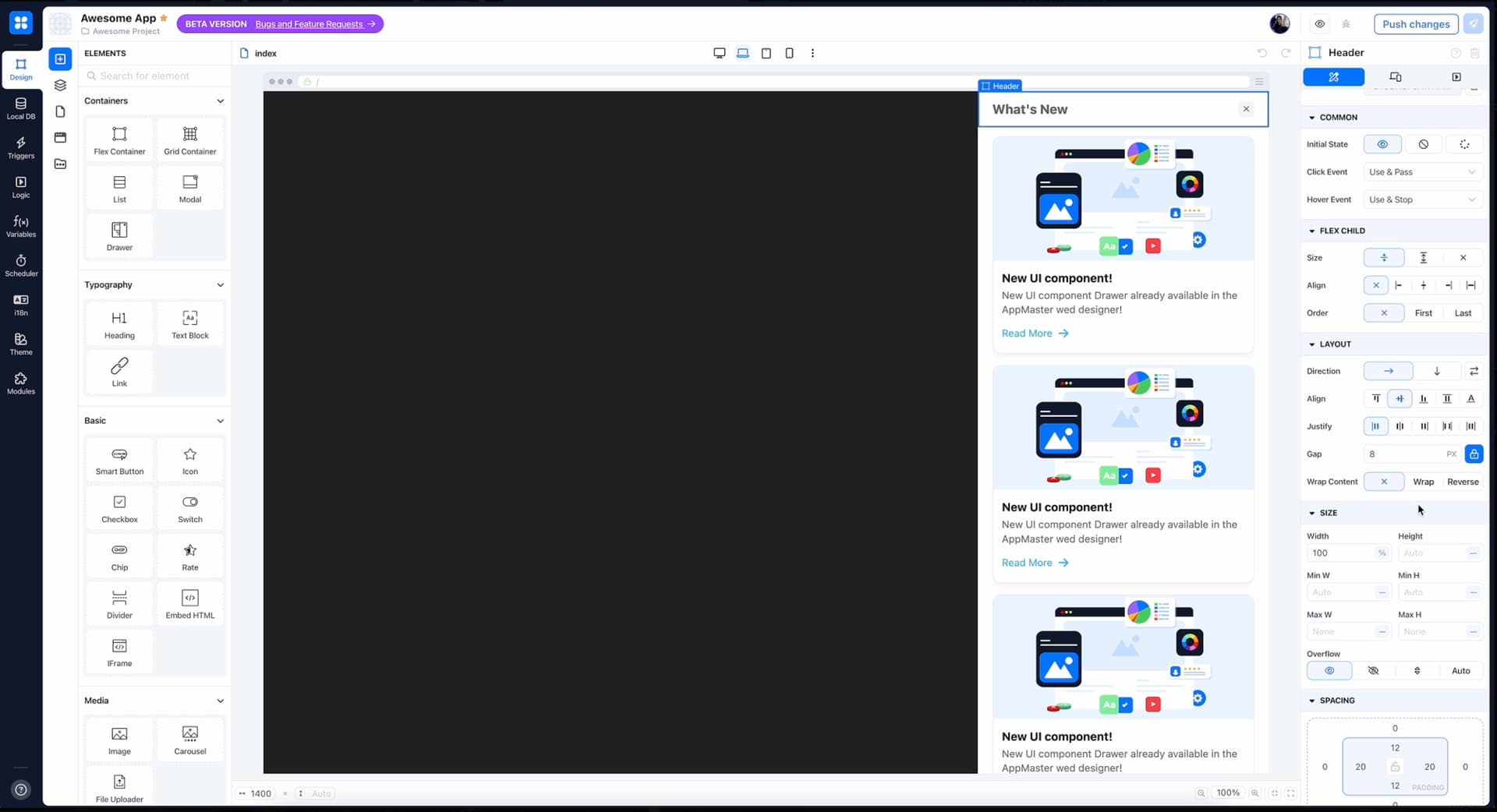The image size is (1497, 812).
Task: Open the Hover Event dropdown
Action: point(1422,199)
